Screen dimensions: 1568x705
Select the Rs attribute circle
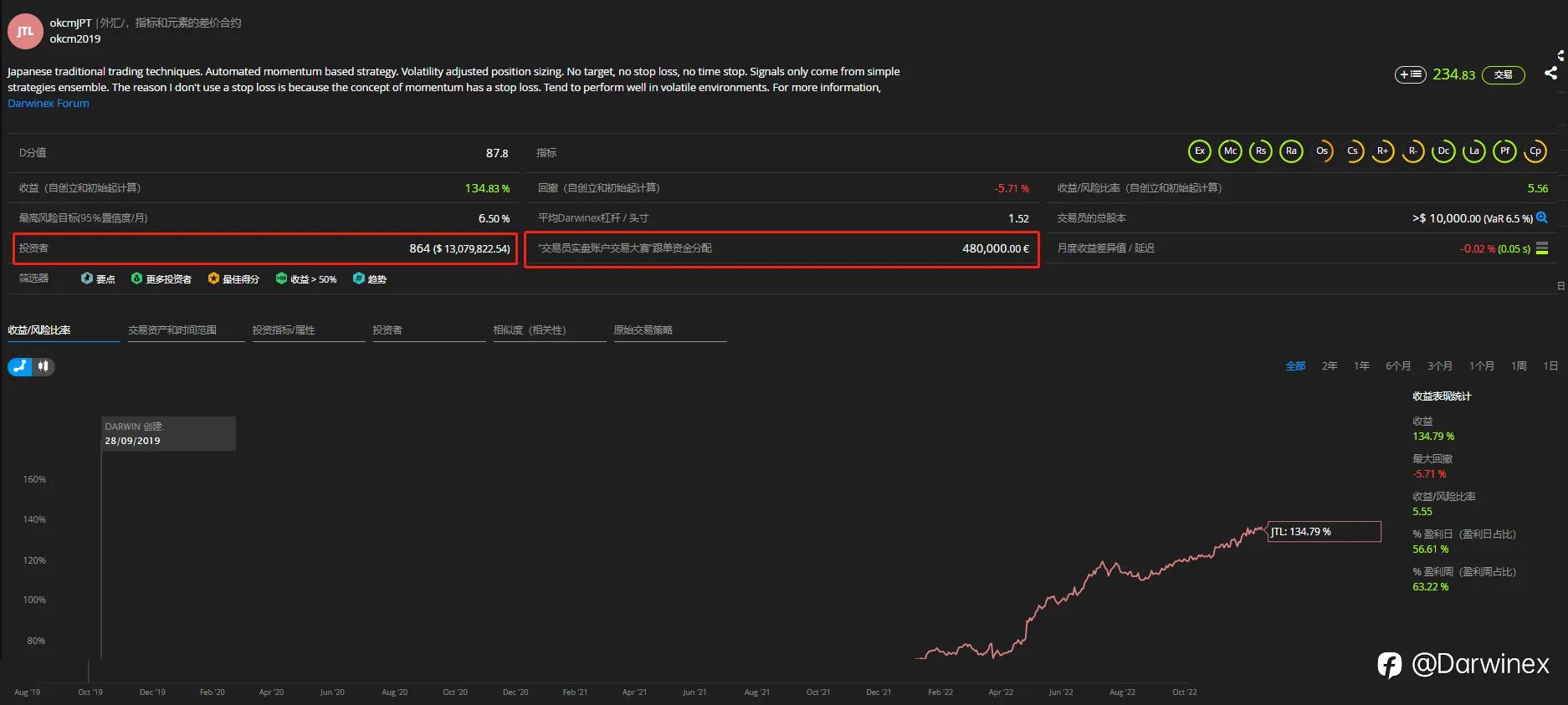coord(1261,151)
